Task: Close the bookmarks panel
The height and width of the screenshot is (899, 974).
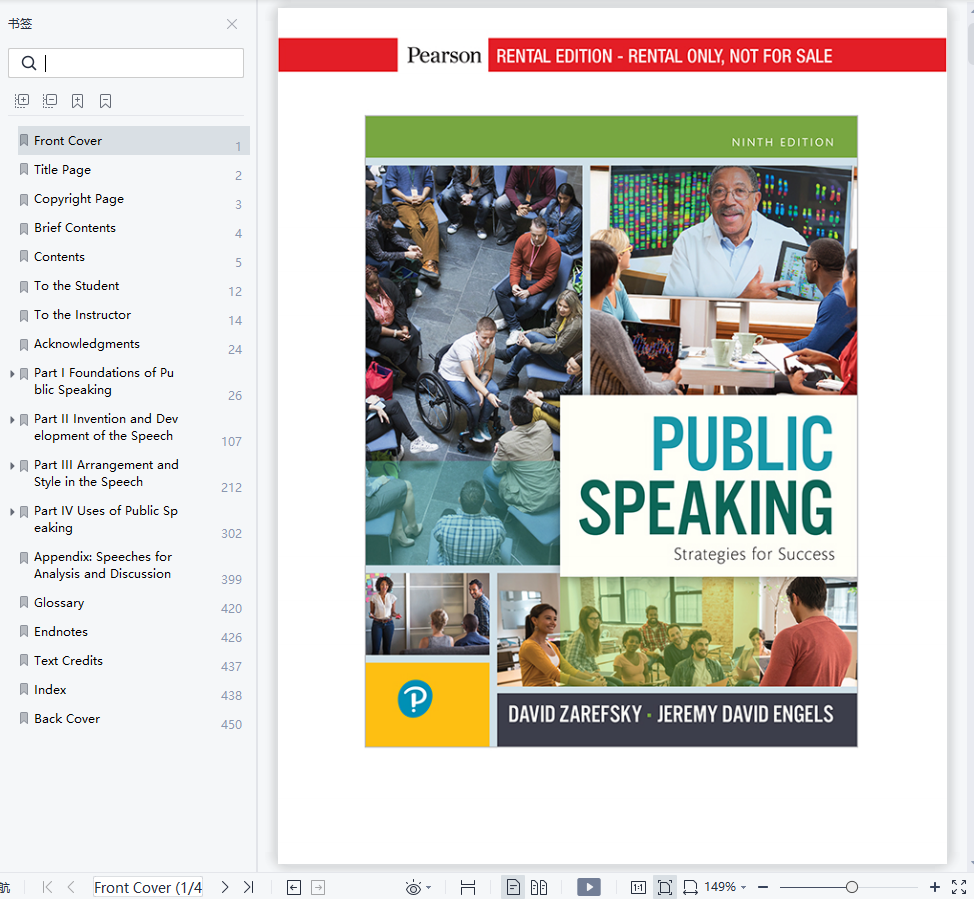Action: pos(232,24)
